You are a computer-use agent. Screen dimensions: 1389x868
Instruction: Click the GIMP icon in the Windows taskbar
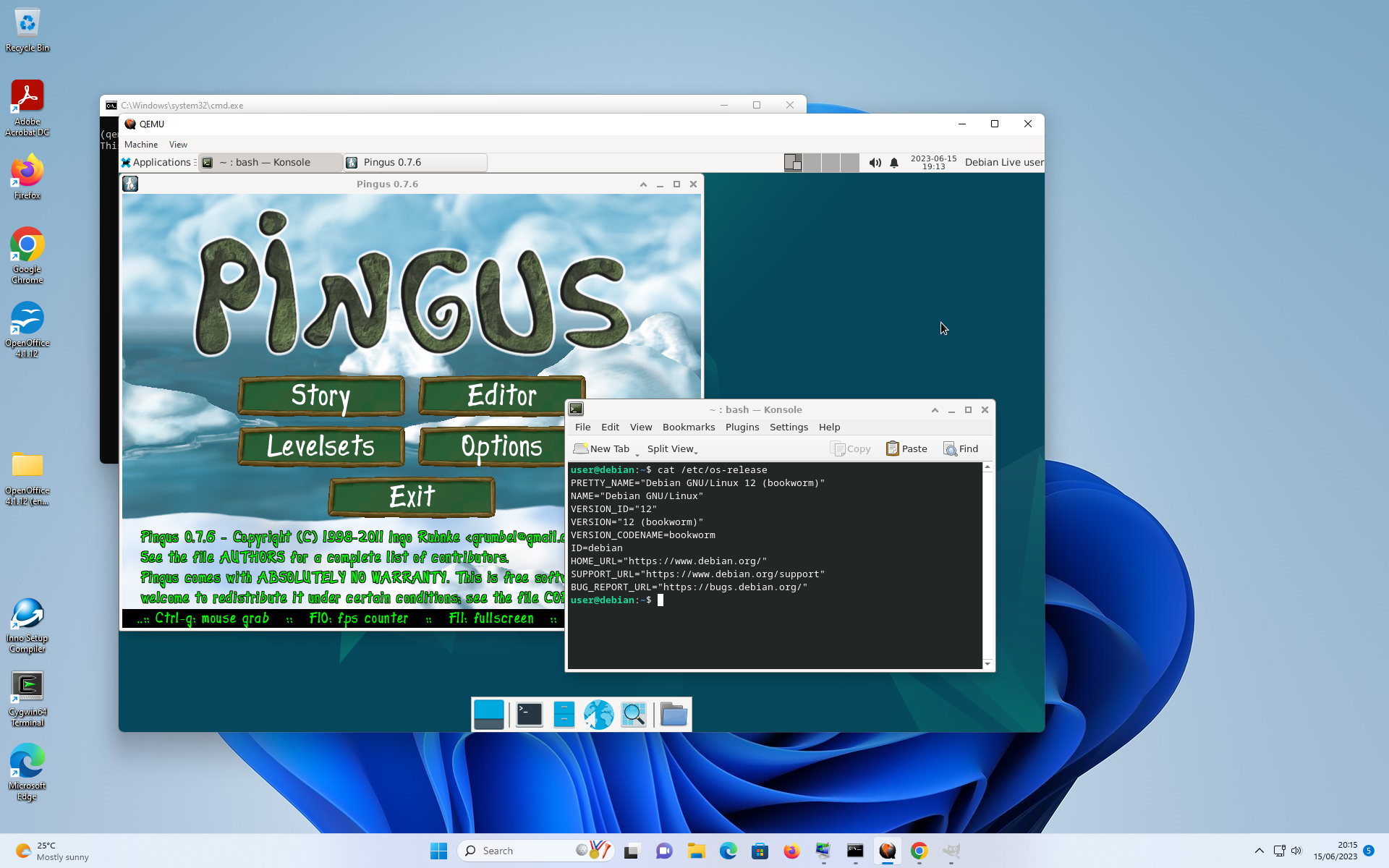951,851
